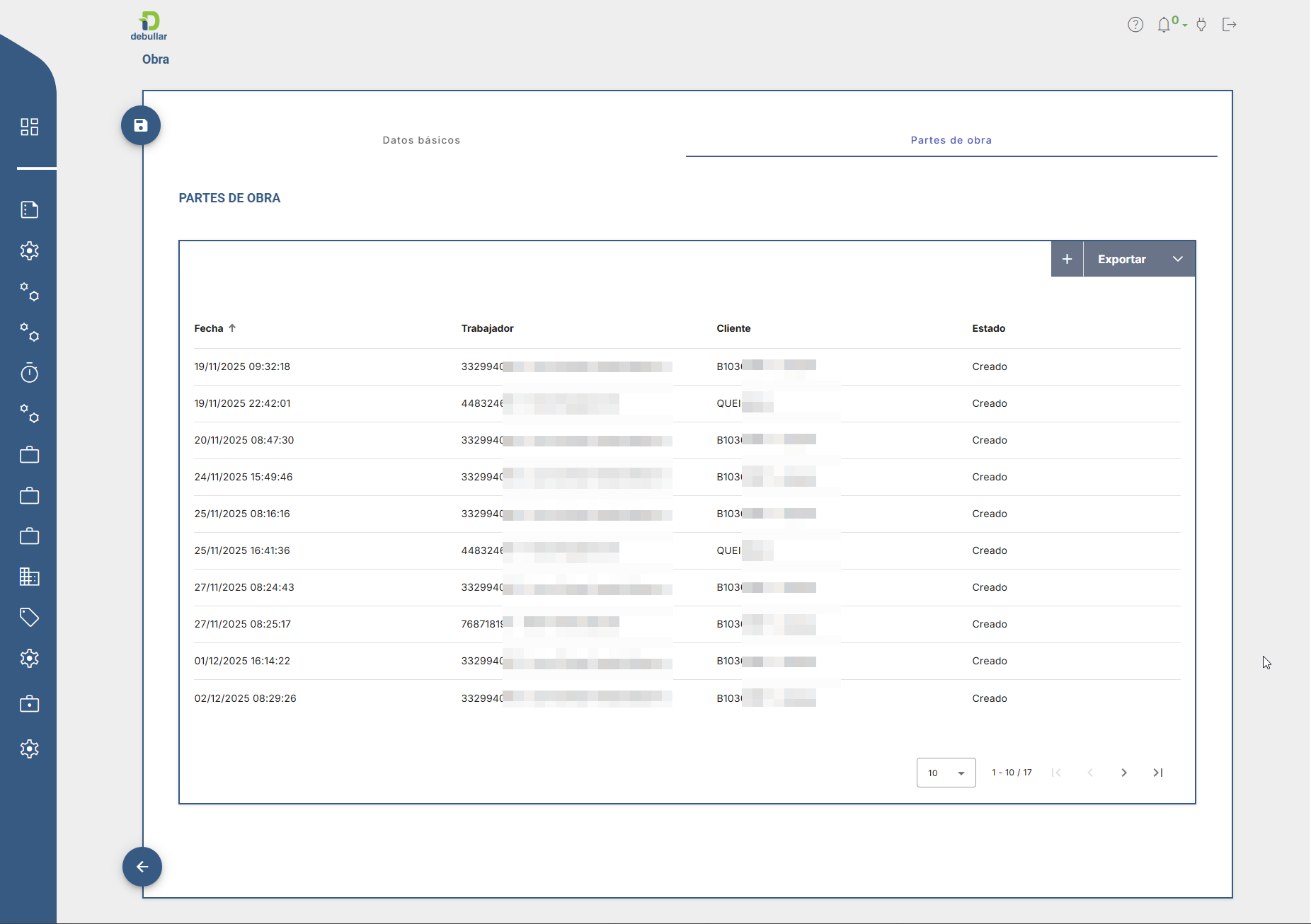Open the help question mark icon

pyautogui.click(x=1135, y=25)
